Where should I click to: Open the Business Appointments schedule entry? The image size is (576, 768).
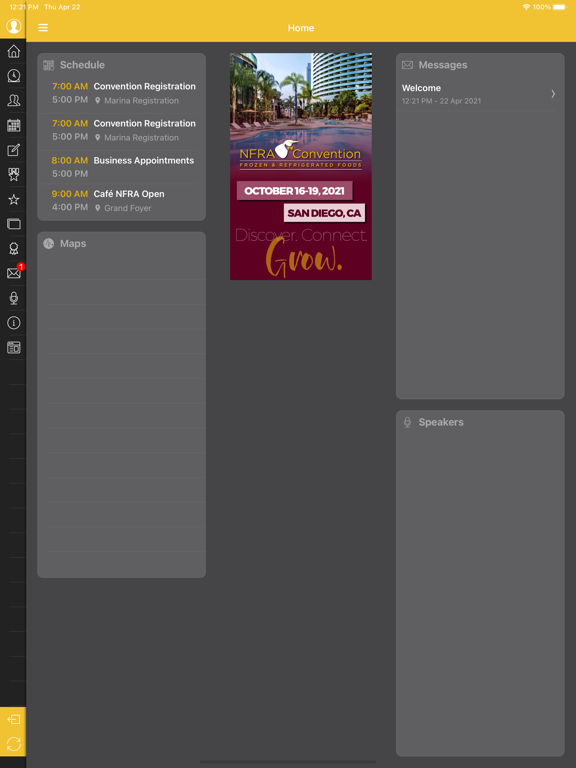point(121,167)
